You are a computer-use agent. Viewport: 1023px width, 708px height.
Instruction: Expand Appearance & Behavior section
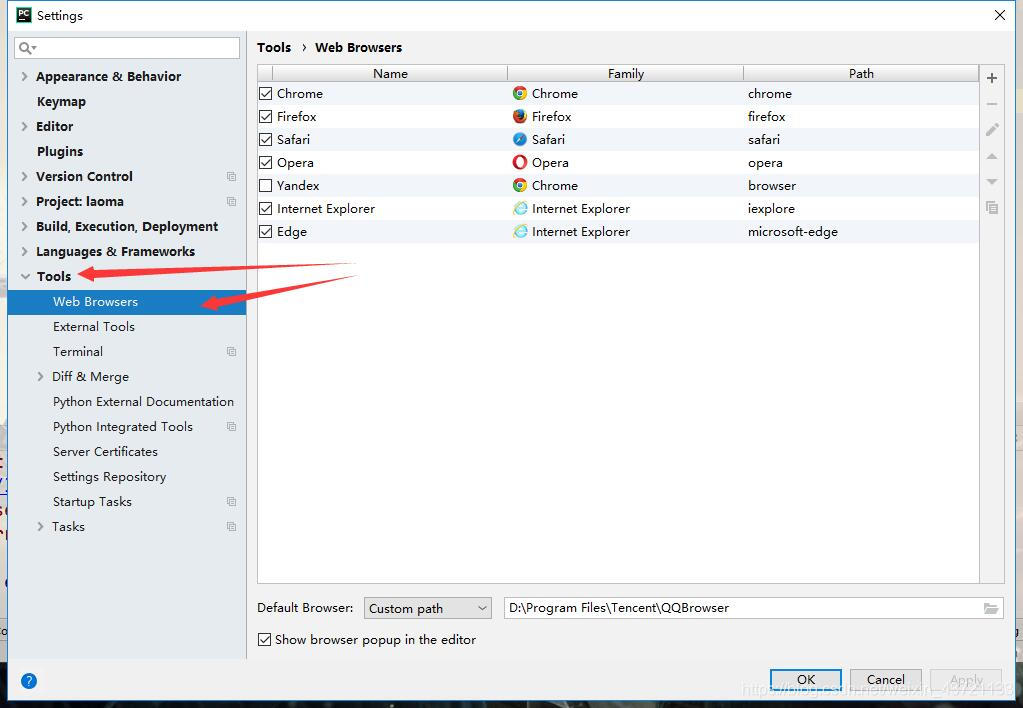point(24,76)
